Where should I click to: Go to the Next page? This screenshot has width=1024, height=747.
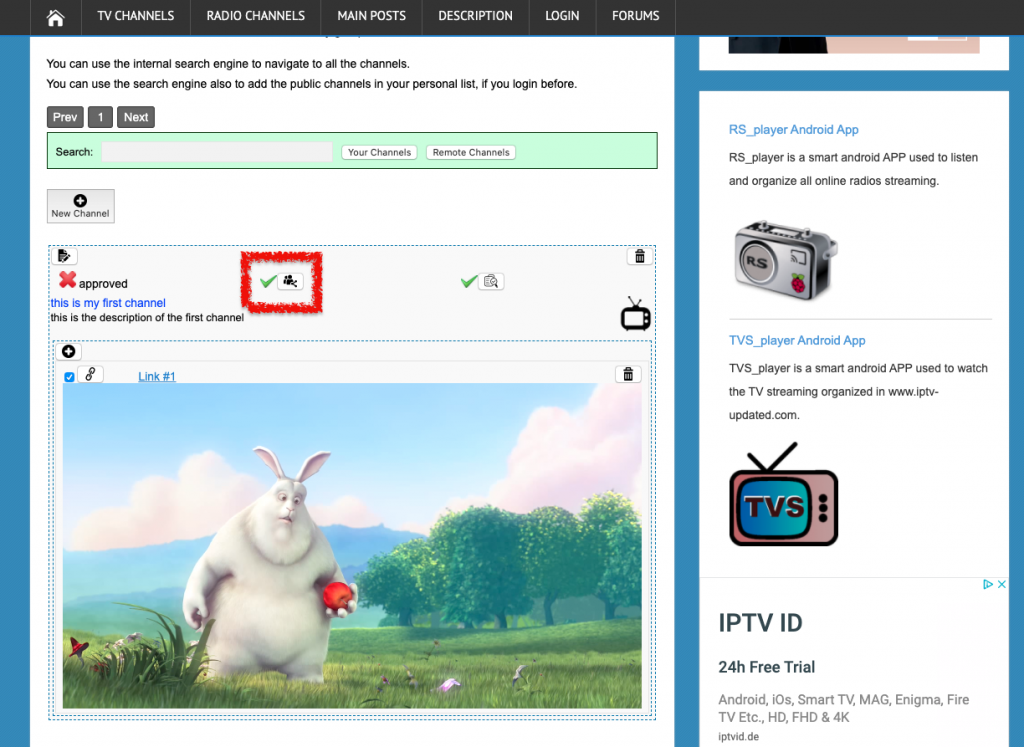click(136, 117)
